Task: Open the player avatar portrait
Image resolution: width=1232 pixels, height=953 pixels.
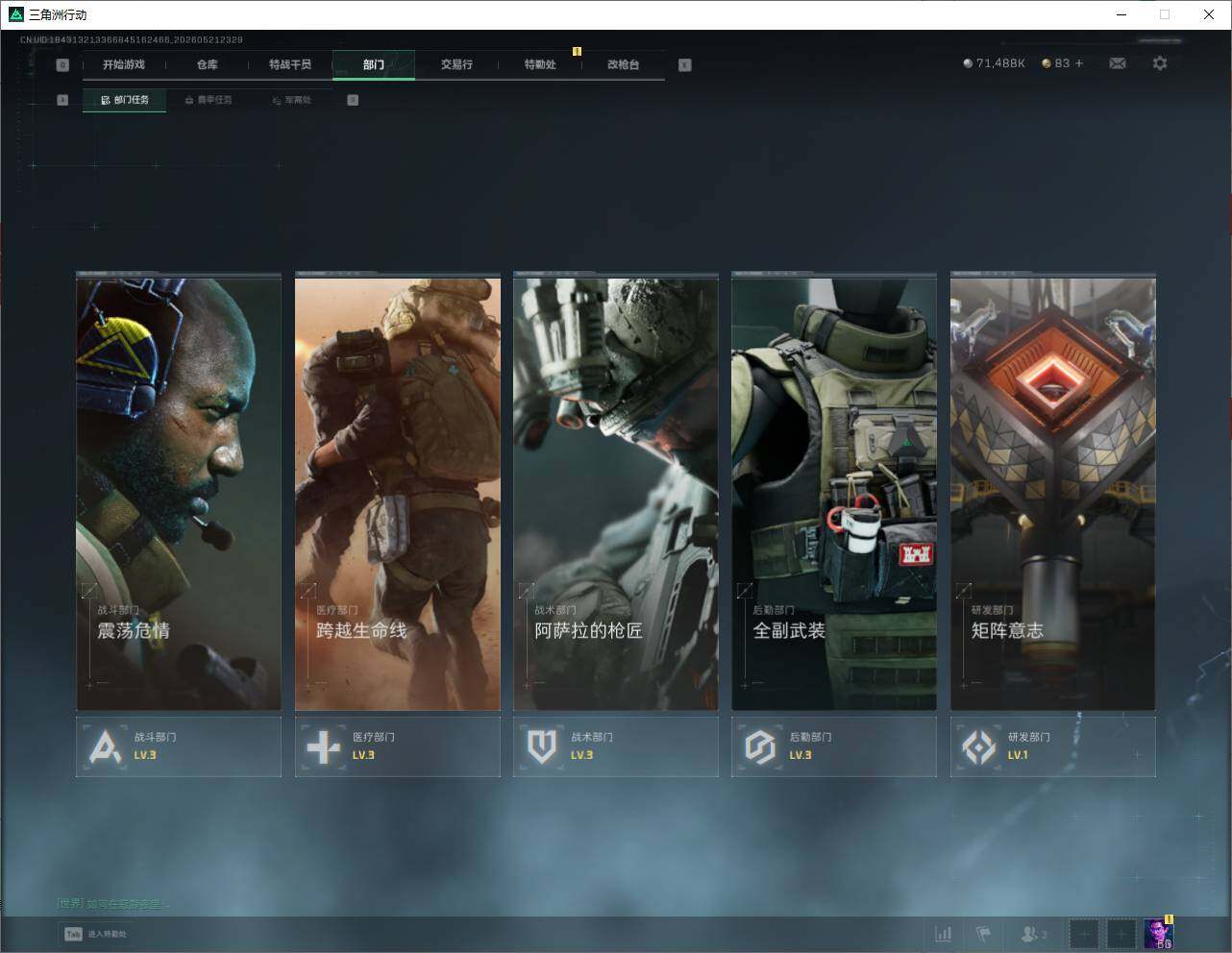Action: pos(1159,934)
